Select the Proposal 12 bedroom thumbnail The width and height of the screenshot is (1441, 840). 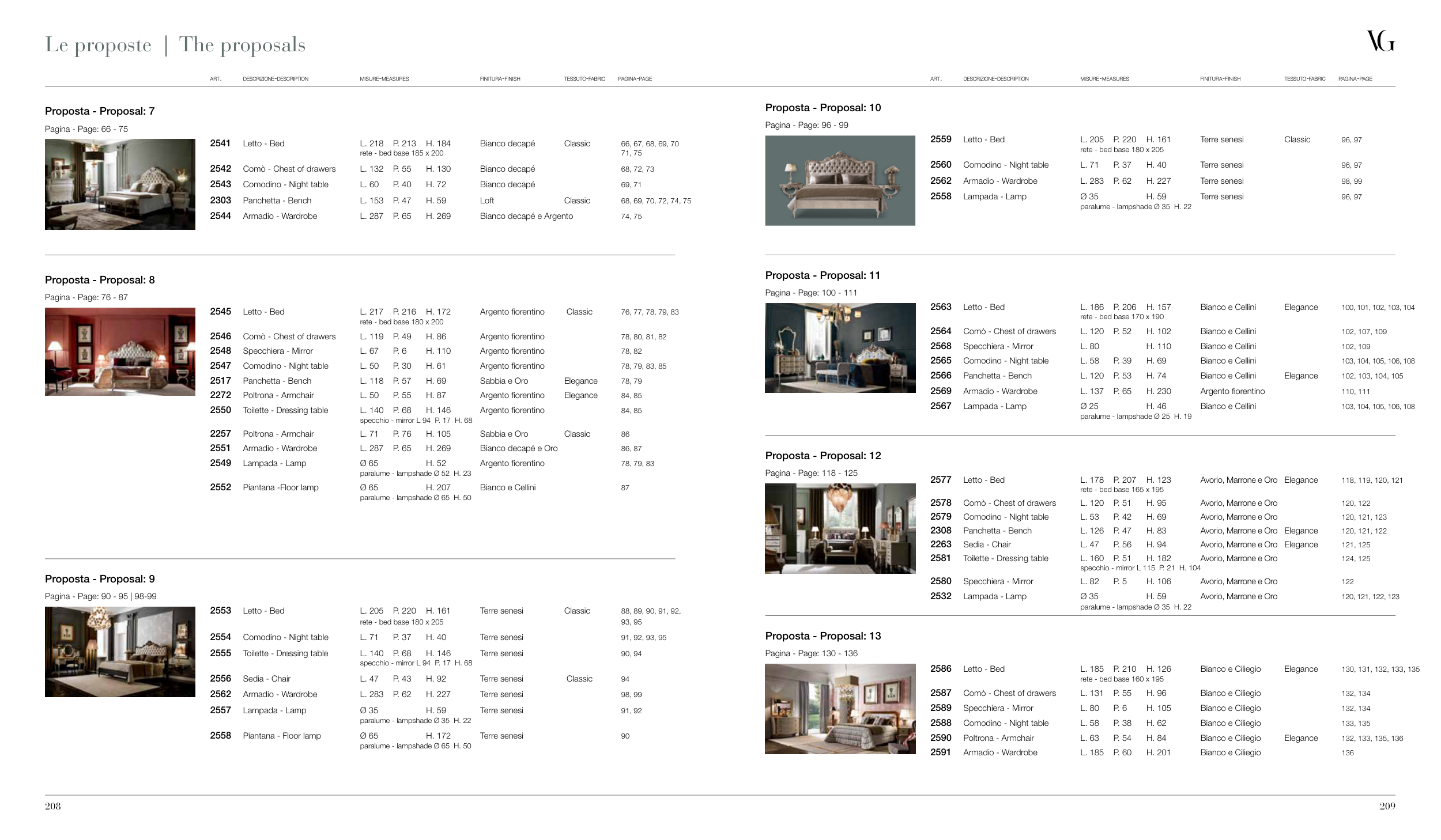click(x=840, y=528)
